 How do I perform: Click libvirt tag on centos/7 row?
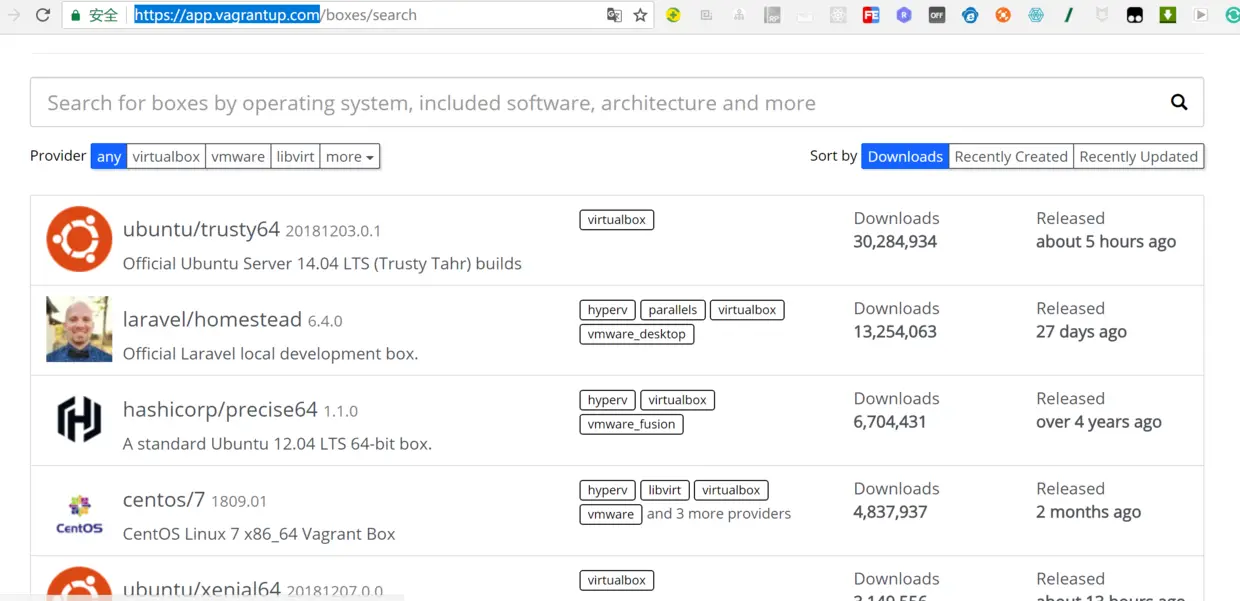[665, 490]
